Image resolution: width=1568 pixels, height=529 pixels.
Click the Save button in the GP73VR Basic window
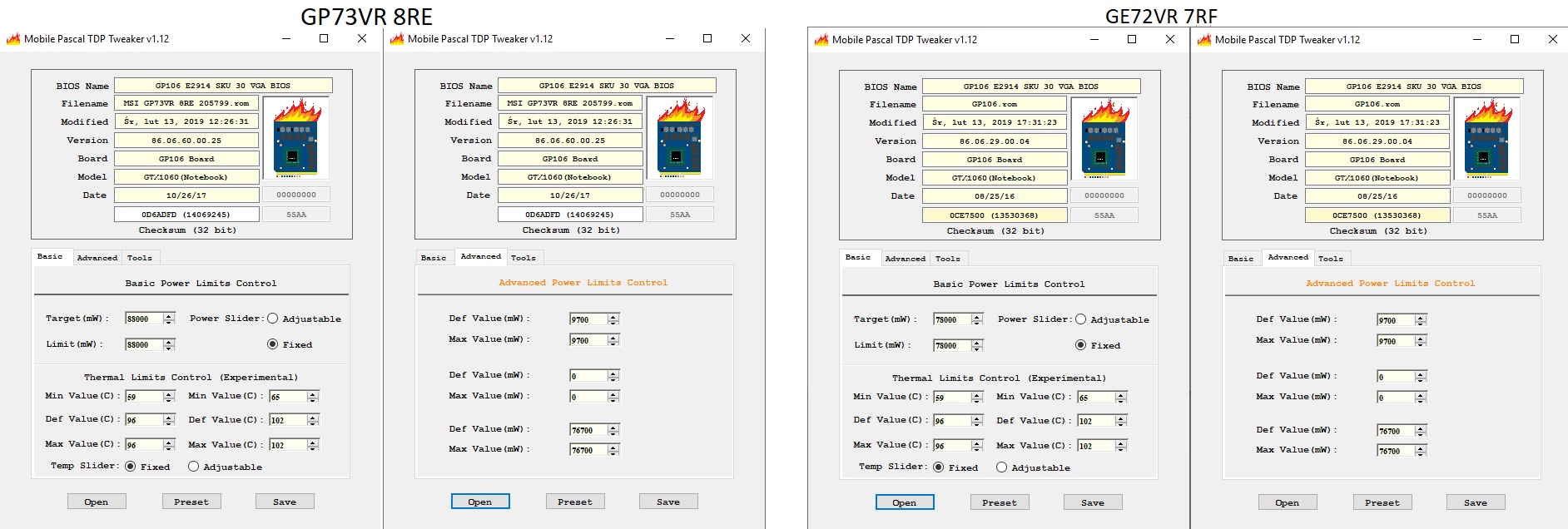285,502
